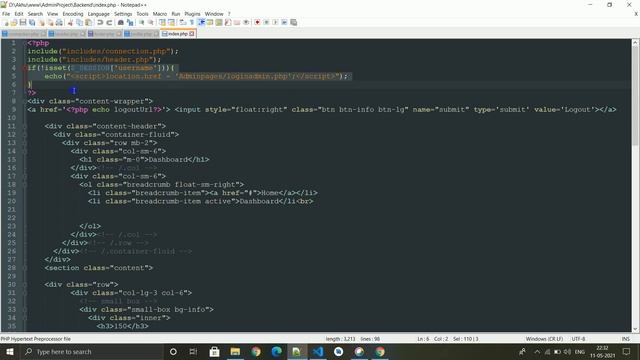The width and height of the screenshot is (640, 360).
Task: Open Folder as Workspace icon
Action: click(237, 22)
